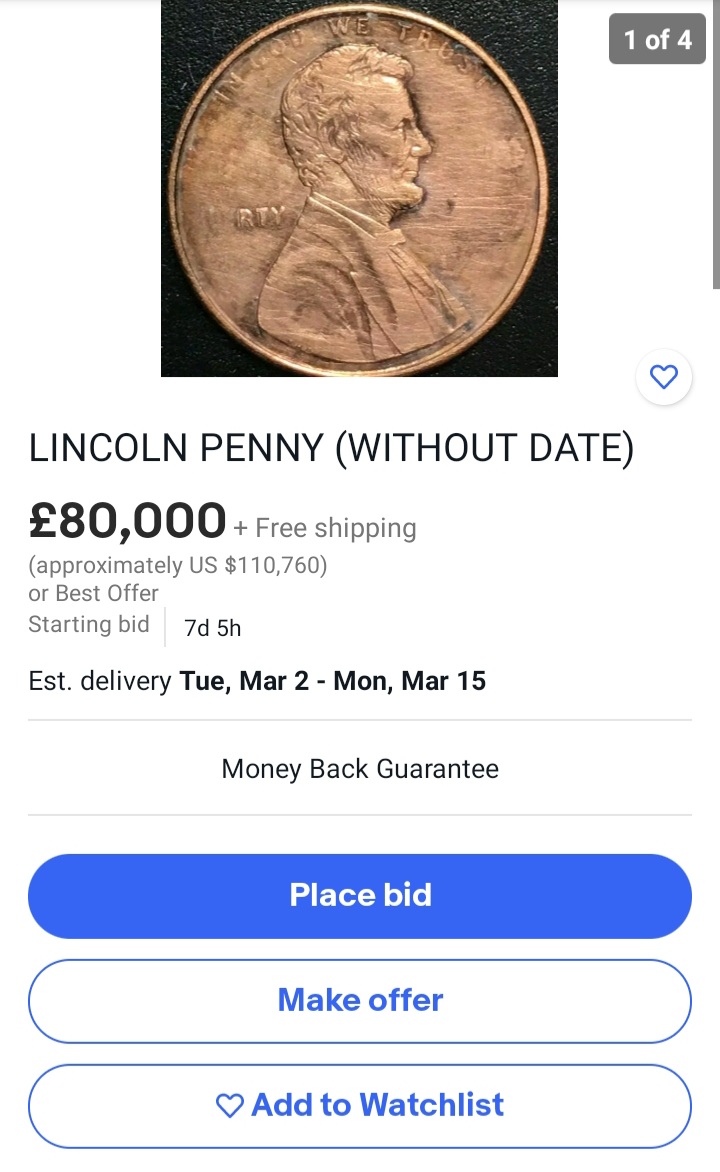
Task: Click the Est. delivery label
Action: click(100, 682)
